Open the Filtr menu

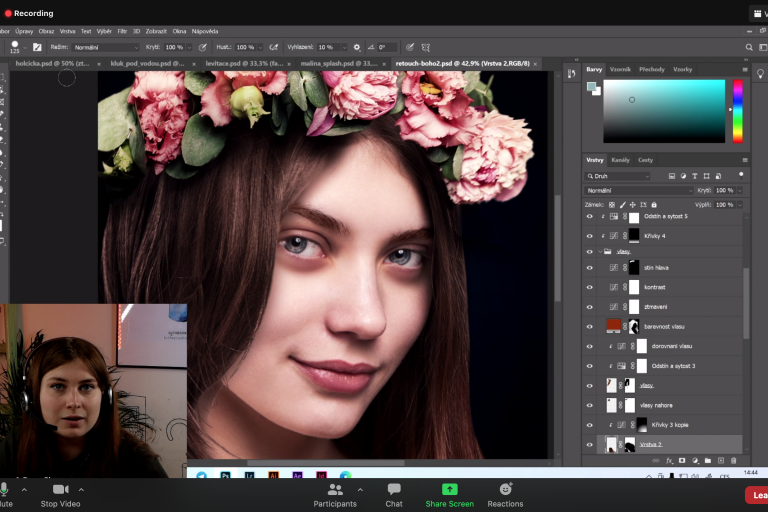pos(122,31)
